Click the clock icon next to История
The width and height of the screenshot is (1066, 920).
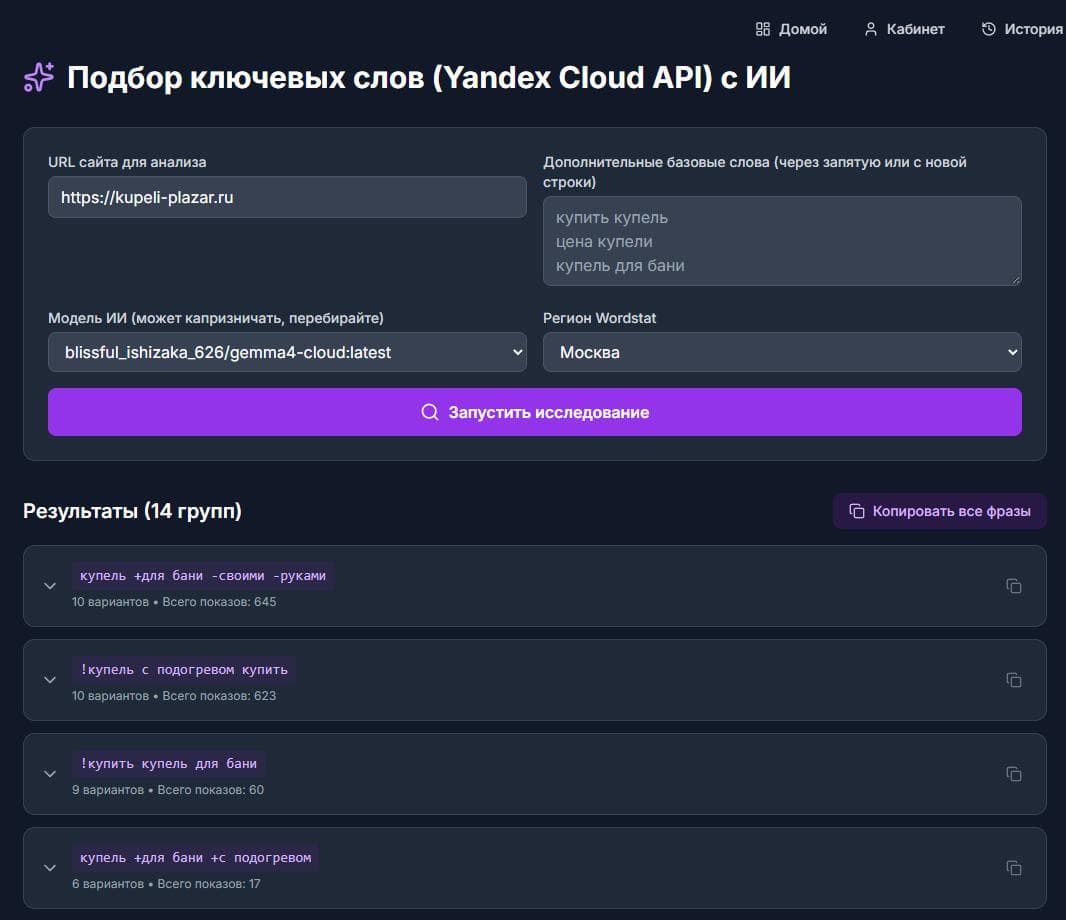point(988,29)
